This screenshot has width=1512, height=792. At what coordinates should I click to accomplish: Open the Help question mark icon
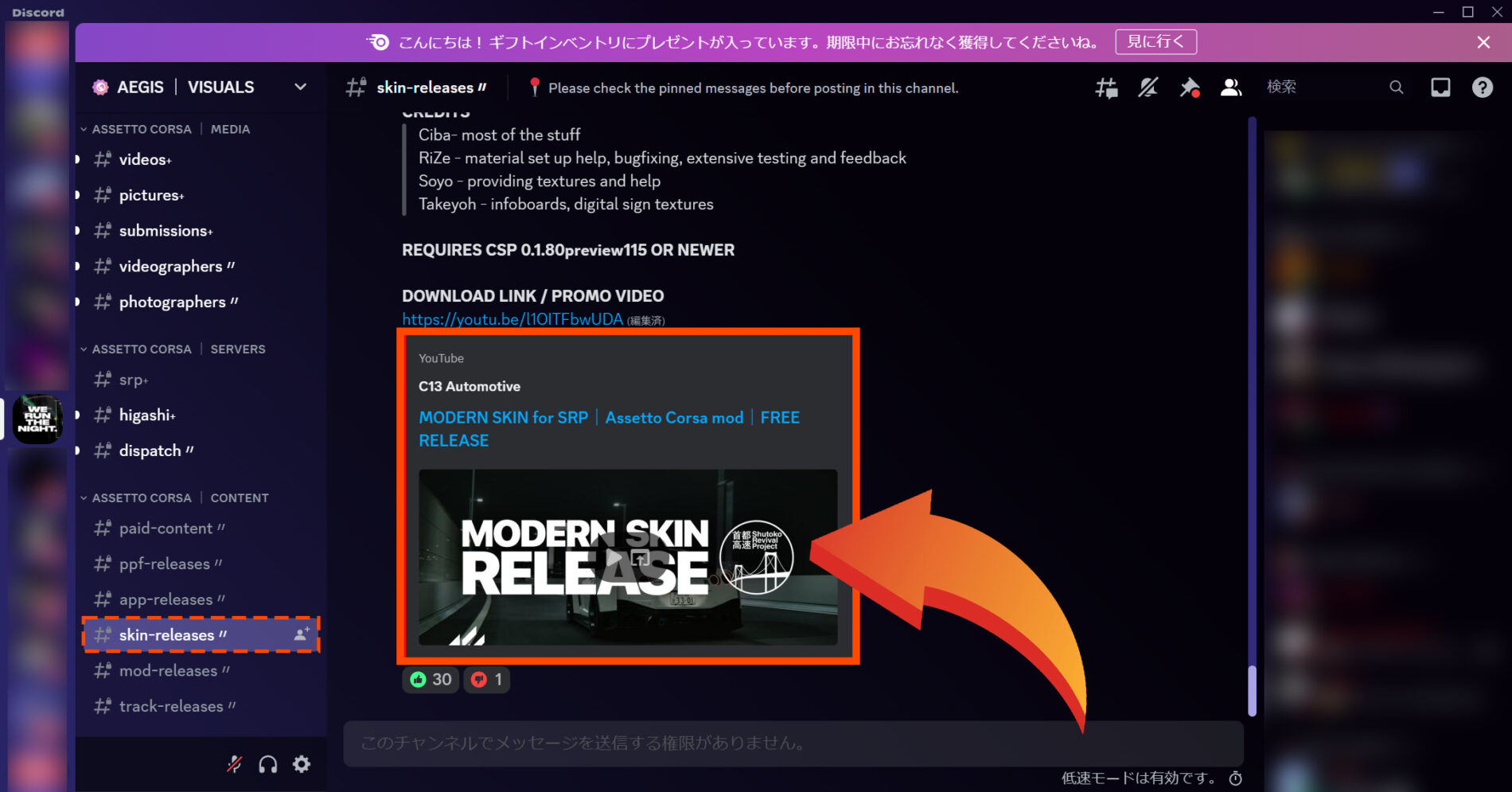click(1482, 88)
